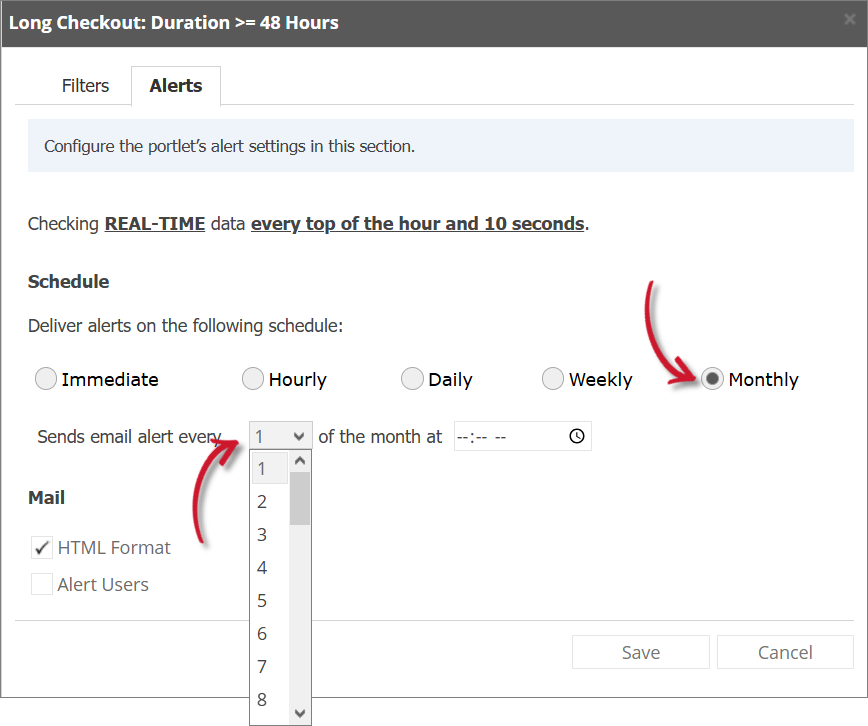Click the list scrollbar up arrow
The height and width of the screenshot is (726, 868).
point(300,461)
